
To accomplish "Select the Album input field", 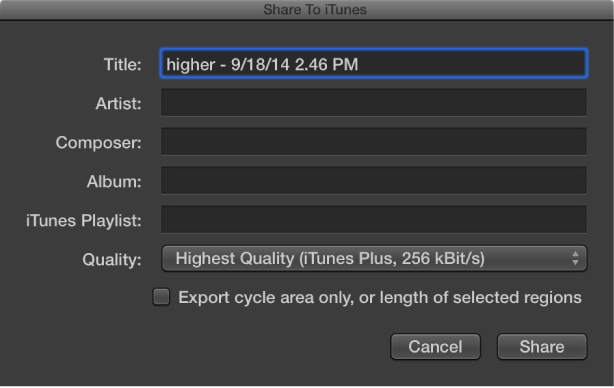I will pyautogui.click(x=374, y=180).
